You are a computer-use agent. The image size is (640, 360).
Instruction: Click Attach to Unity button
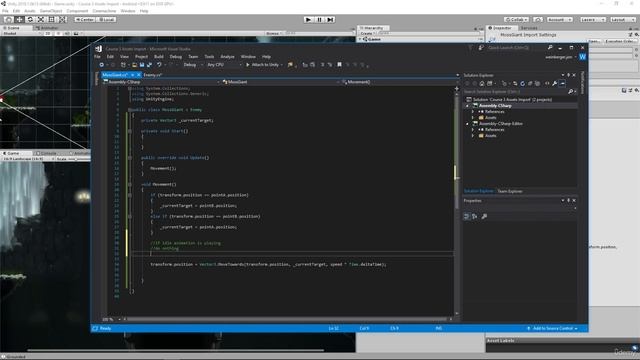264,65
